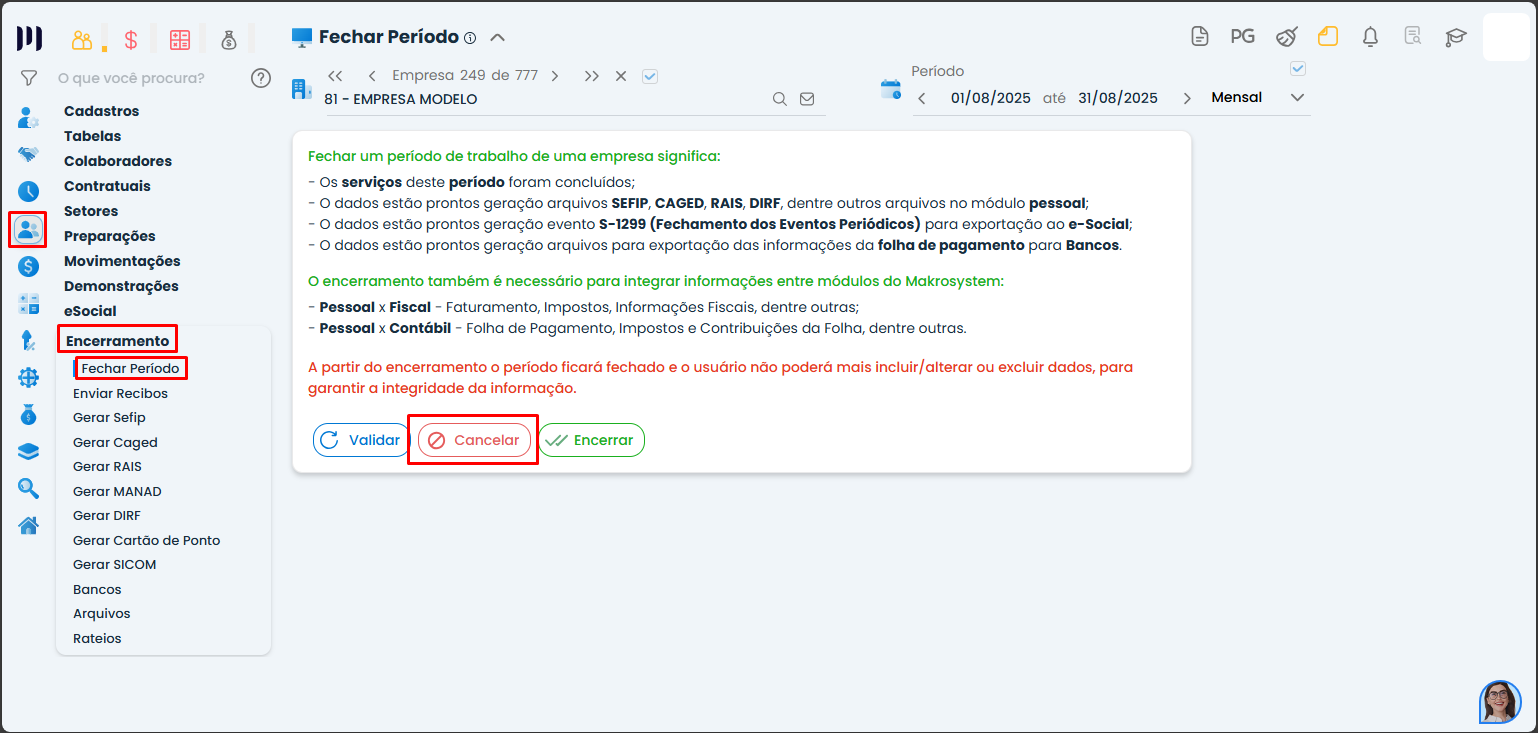Collapse the Fechar Período header chevron
Screen dimensions: 1538x733
coord(498,38)
